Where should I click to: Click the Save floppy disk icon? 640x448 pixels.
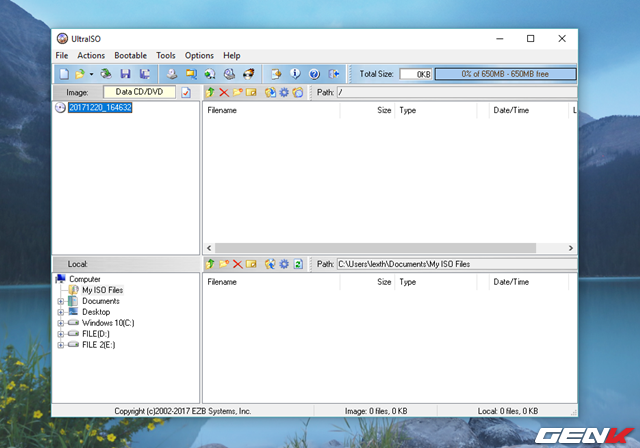(x=125, y=74)
